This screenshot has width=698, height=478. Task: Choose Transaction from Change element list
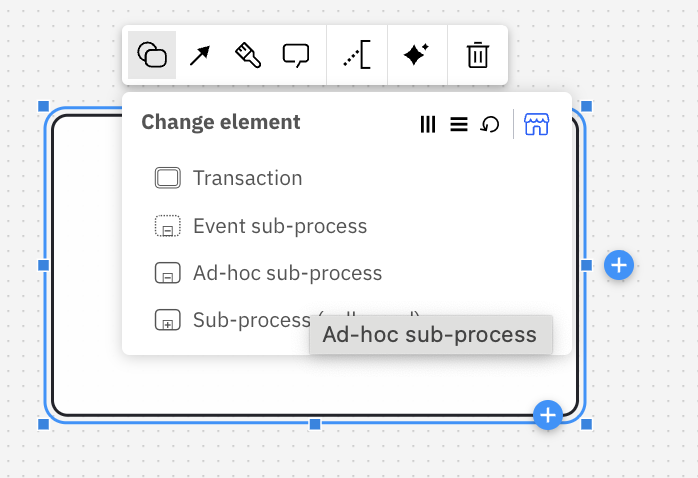click(x=247, y=179)
